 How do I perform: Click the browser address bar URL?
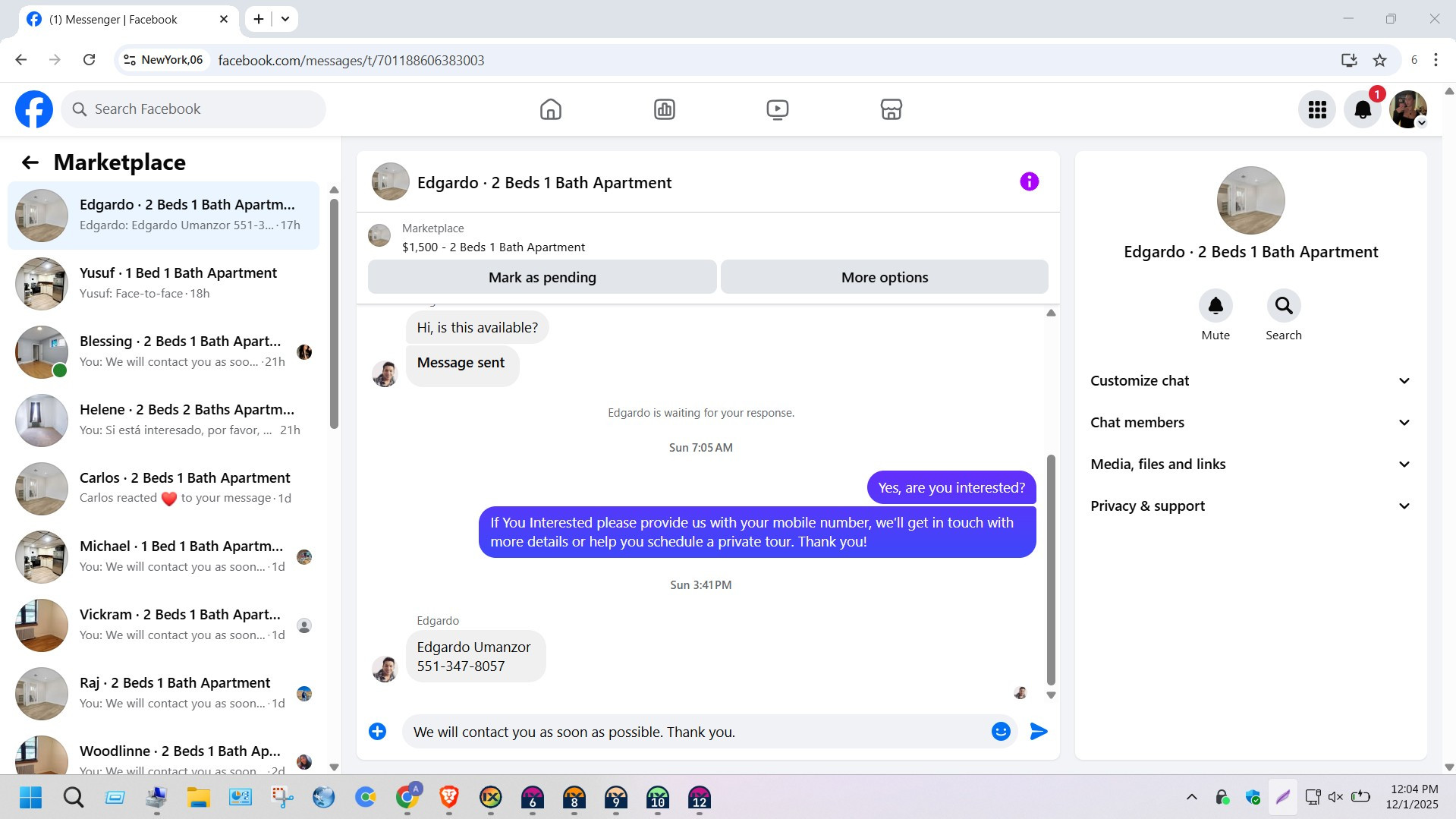point(351,60)
